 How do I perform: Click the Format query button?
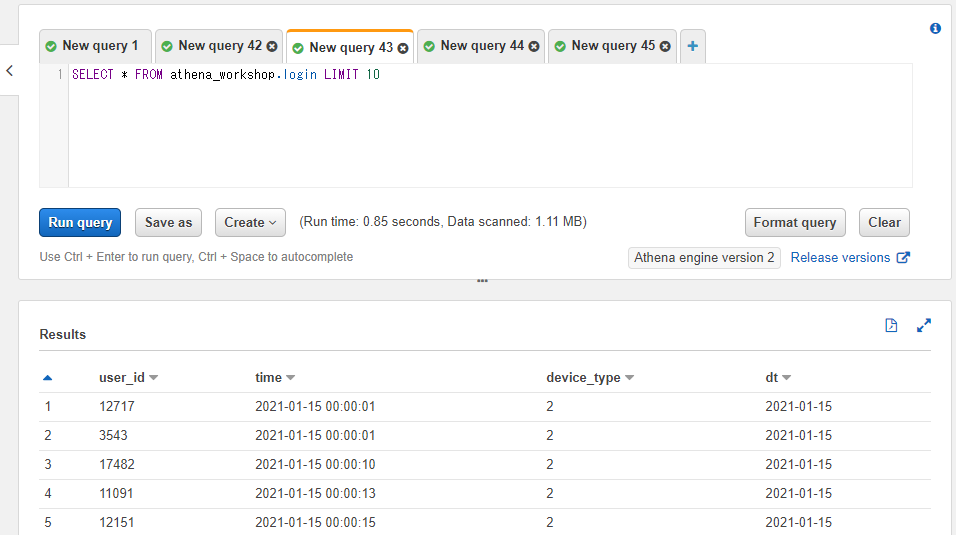pyautogui.click(x=795, y=223)
